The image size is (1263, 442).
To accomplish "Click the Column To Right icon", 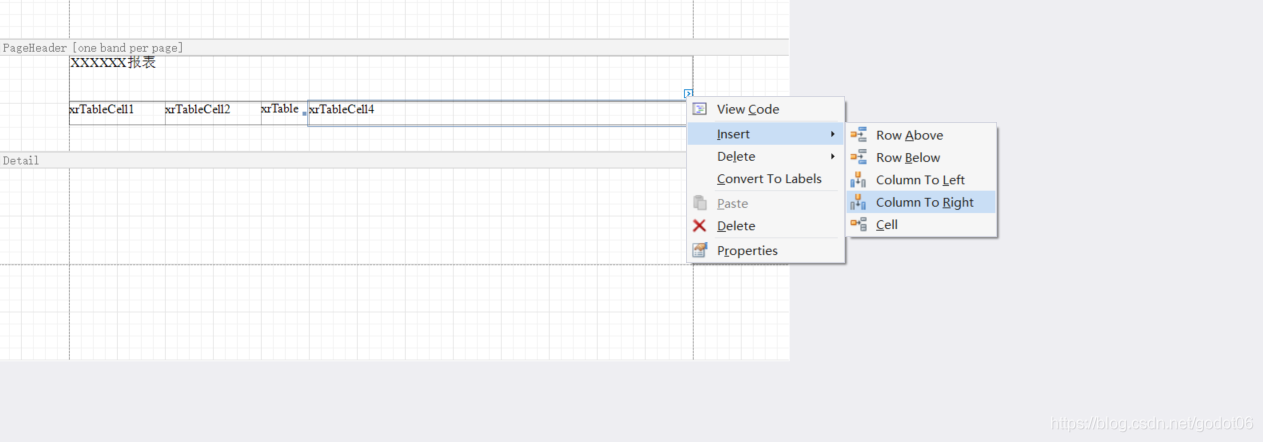I will (858, 202).
